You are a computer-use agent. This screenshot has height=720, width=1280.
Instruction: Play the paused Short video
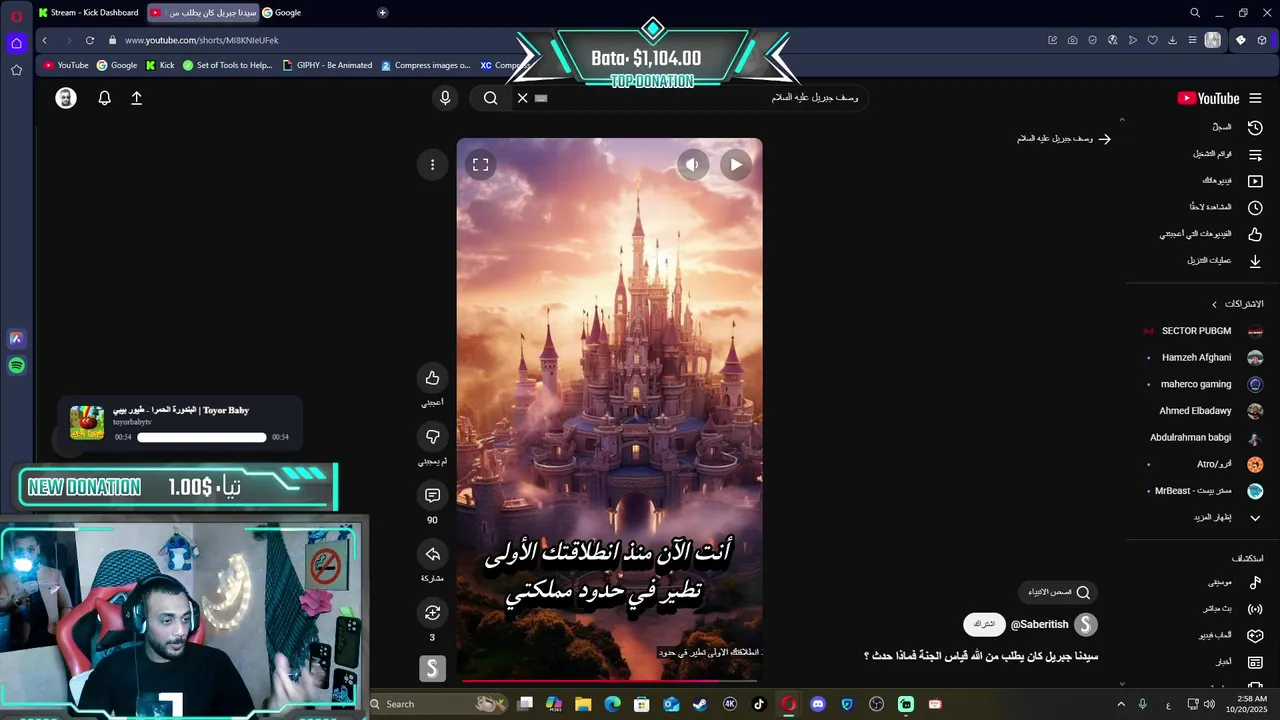[736, 165]
